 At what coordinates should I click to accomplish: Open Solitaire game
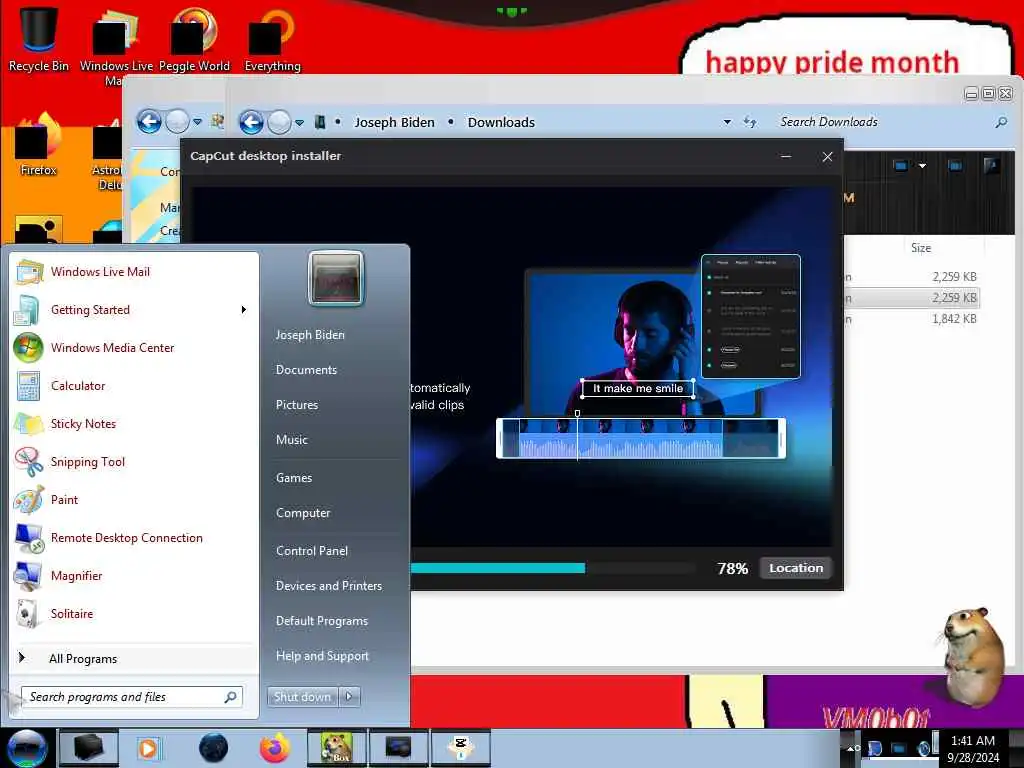coord(135,613)
